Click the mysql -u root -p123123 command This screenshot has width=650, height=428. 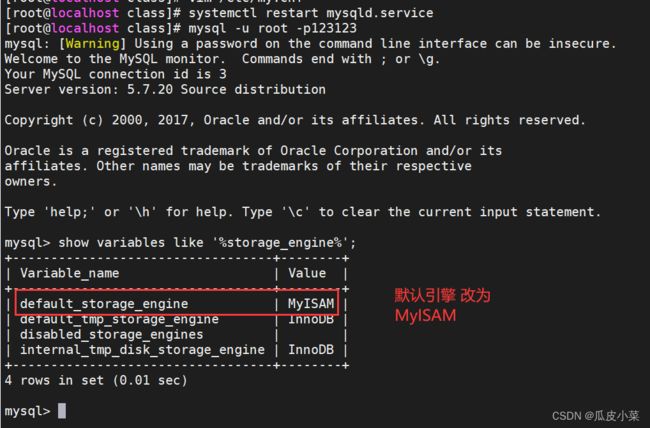tap(272, 28)
